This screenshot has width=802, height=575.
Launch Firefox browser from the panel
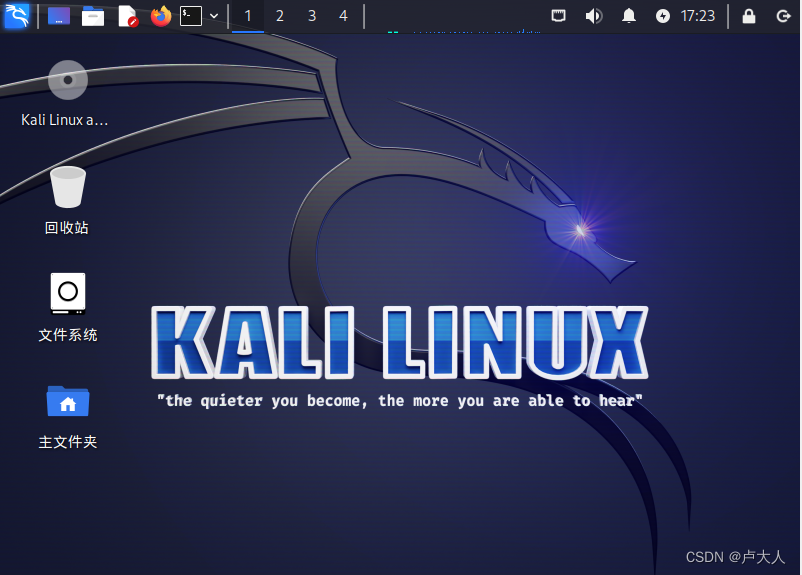161,16
